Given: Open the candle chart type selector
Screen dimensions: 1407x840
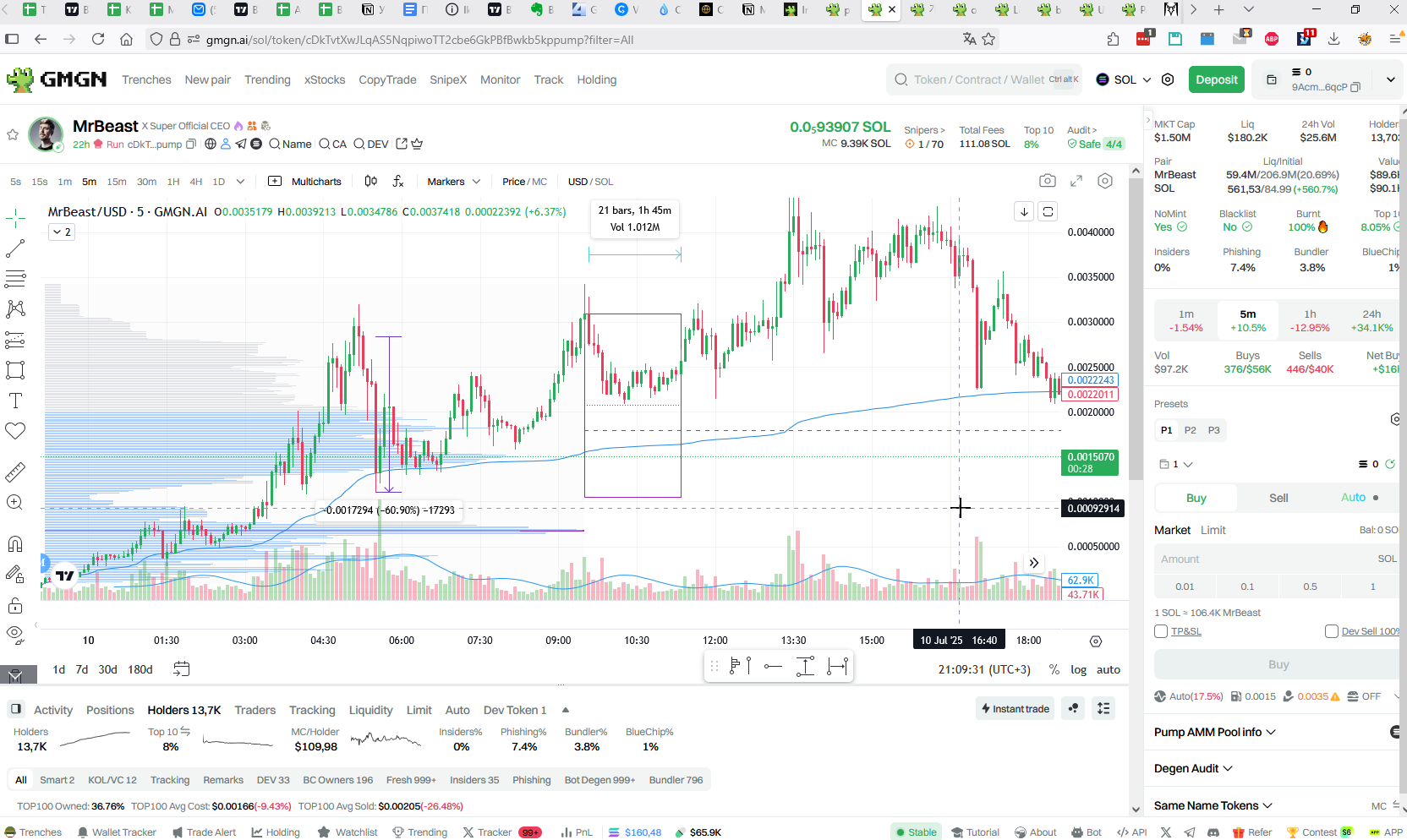Looking at the screenshot, I should pos(370,181).
